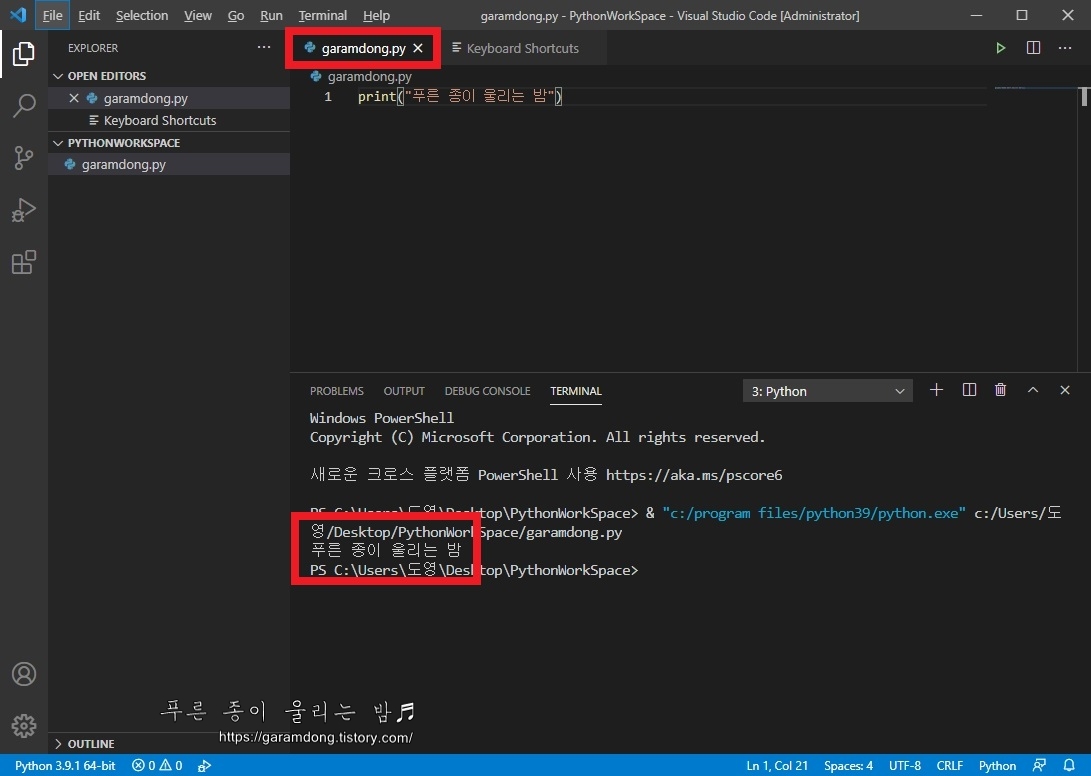Open the Run and Debug view
This screenshot has height=776, width=1091.
pyautogui.click(x=24, y=210)
